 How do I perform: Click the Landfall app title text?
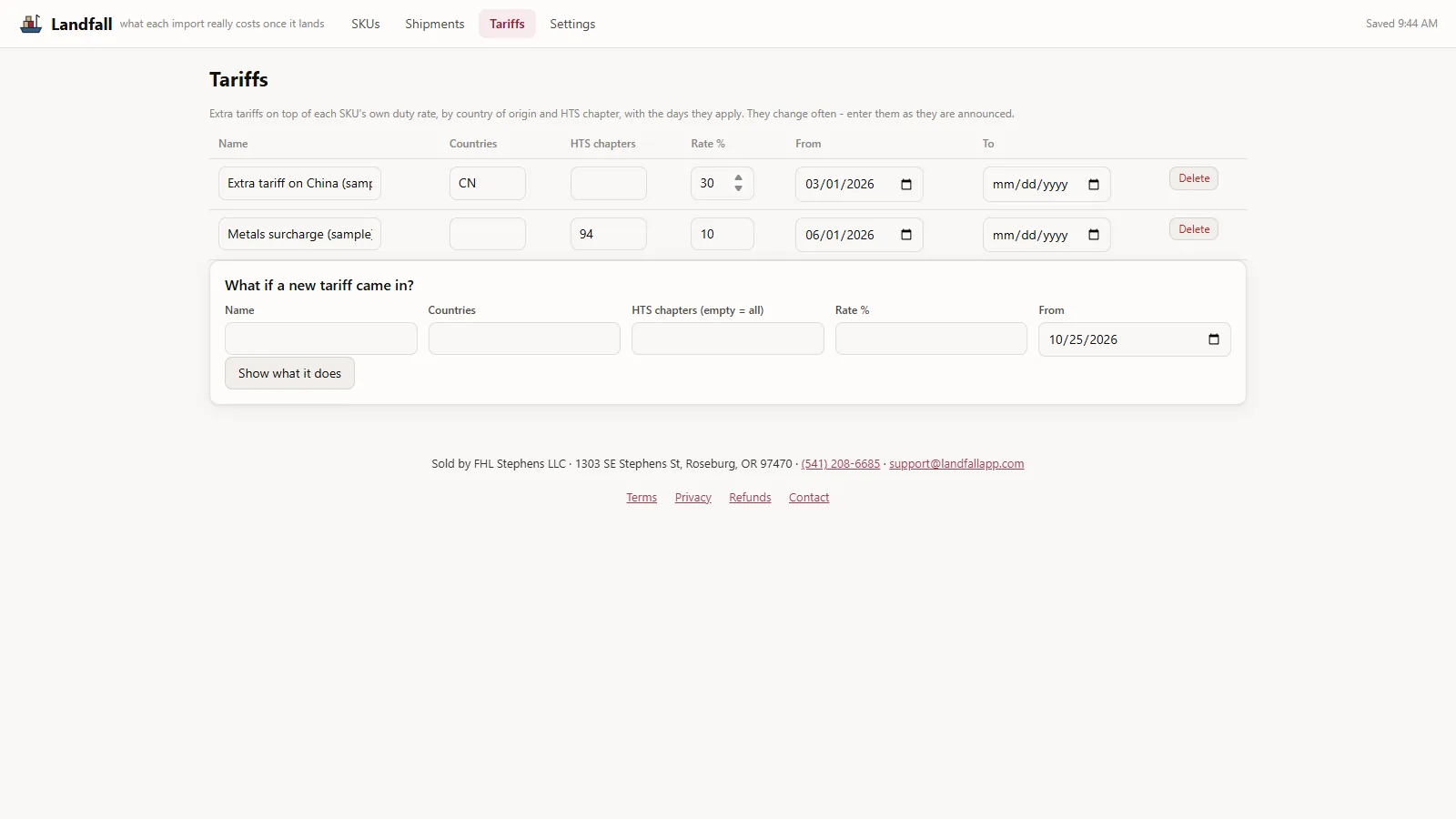point(82,24)
